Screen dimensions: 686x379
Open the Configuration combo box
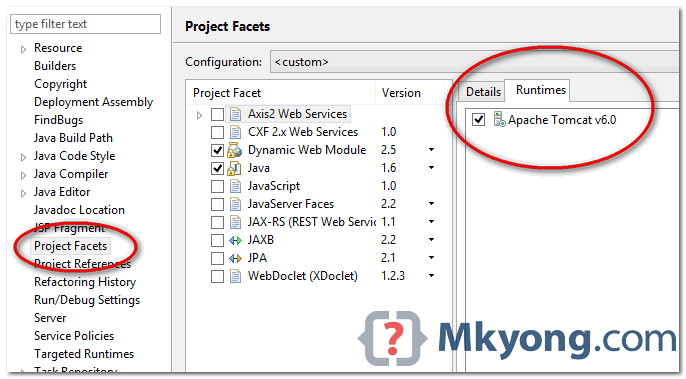point(475,62)
